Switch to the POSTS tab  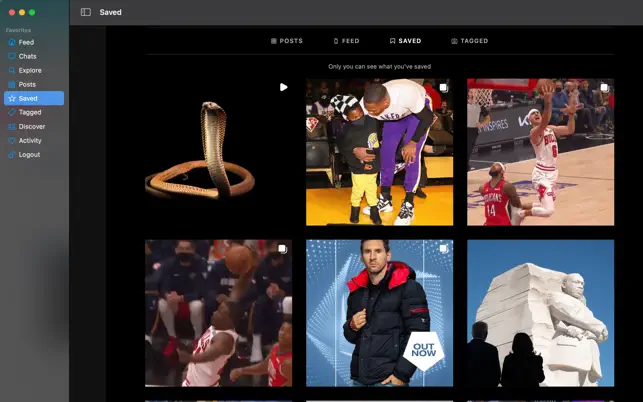[287, 41]
